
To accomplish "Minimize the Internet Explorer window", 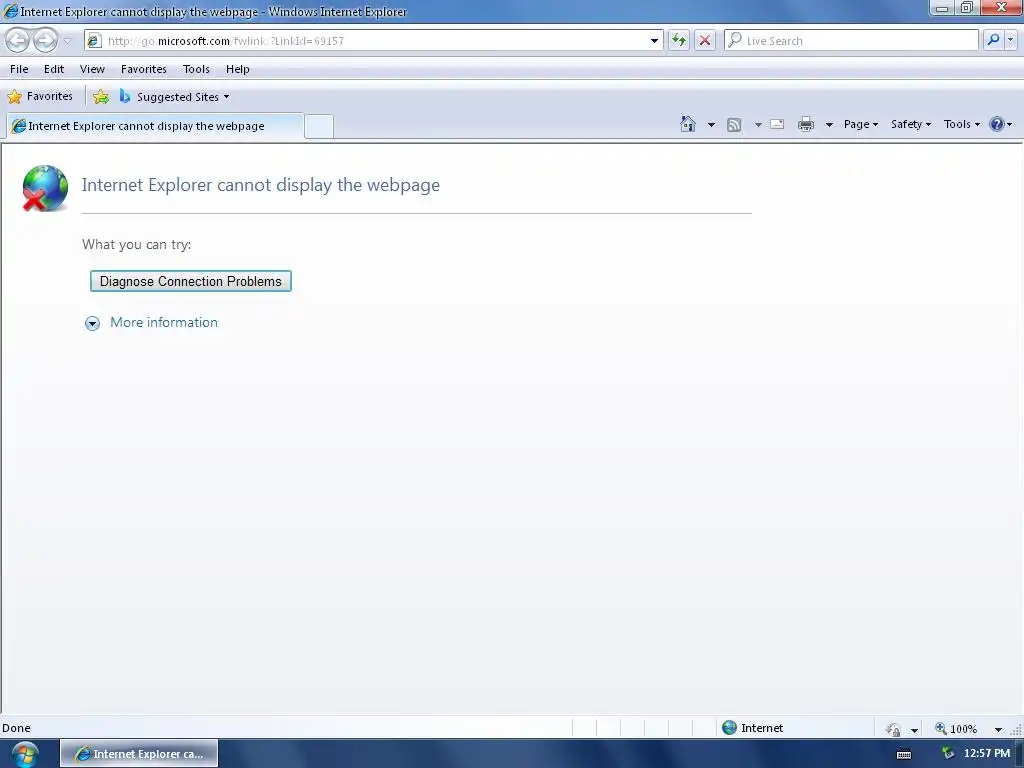I will point(942,8).
